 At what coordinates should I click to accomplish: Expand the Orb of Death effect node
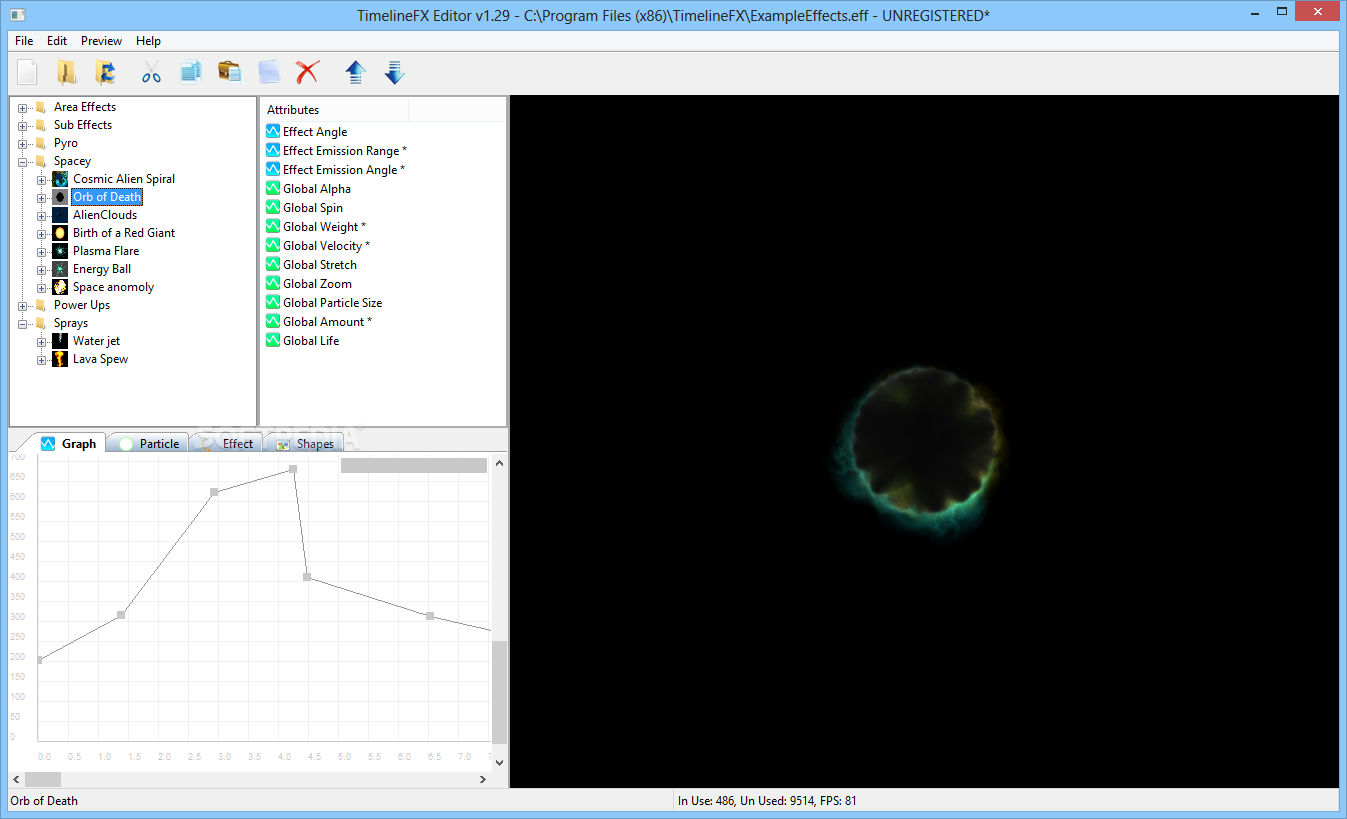pyautogui.click(x=42, y=198)
